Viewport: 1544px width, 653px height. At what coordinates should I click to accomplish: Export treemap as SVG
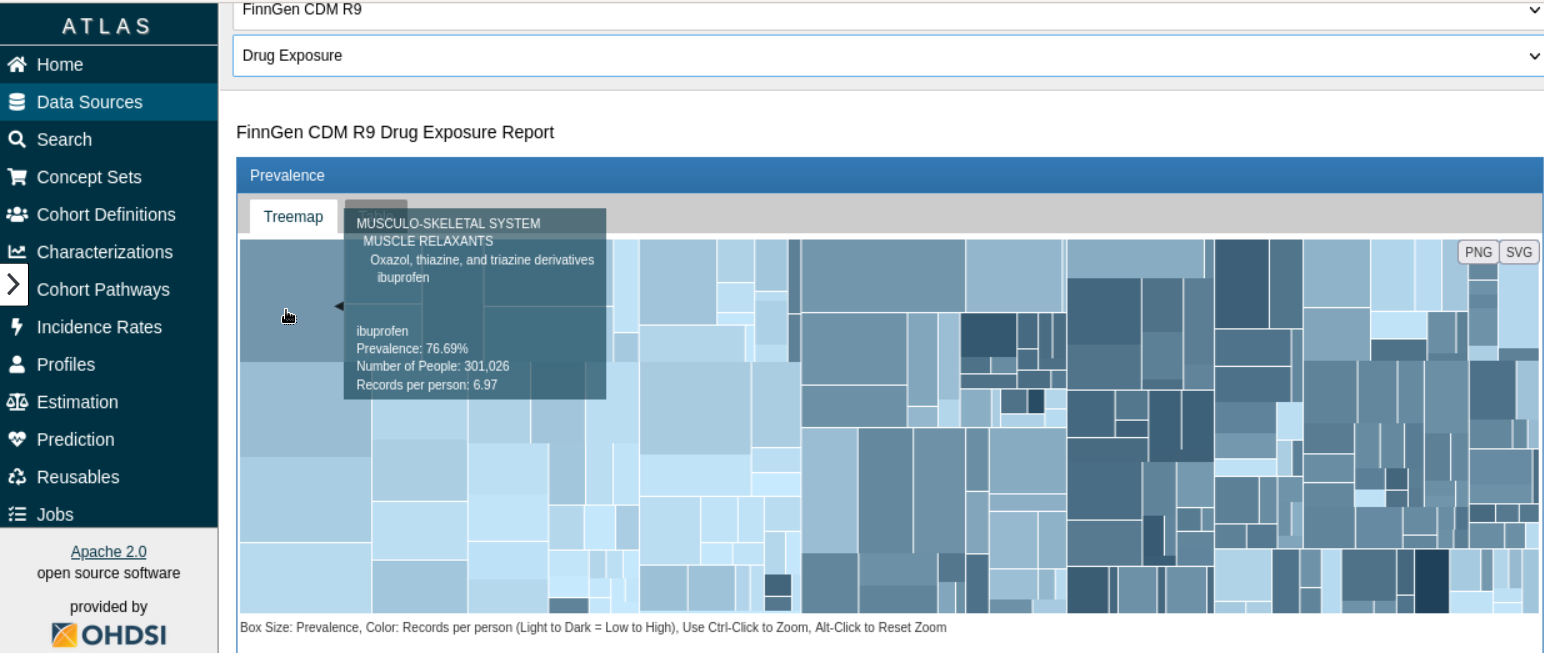(1518, 253)
